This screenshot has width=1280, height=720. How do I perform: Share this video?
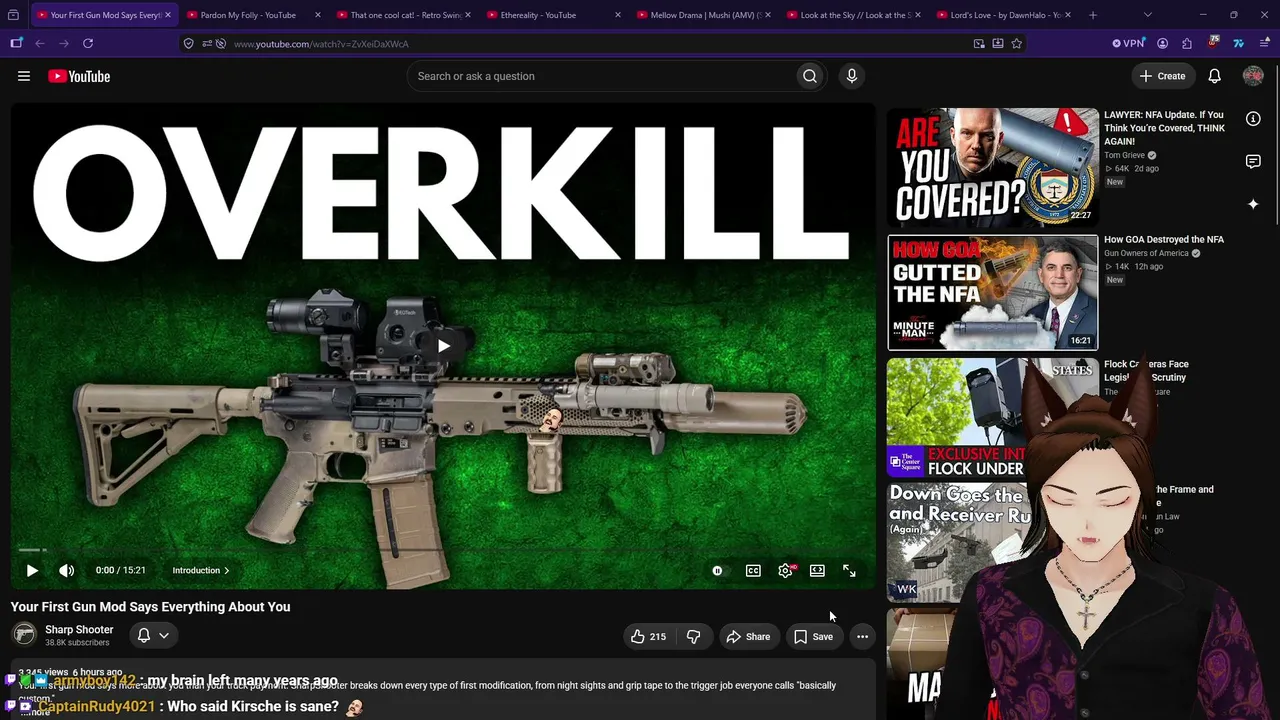[x=748, y=636]
